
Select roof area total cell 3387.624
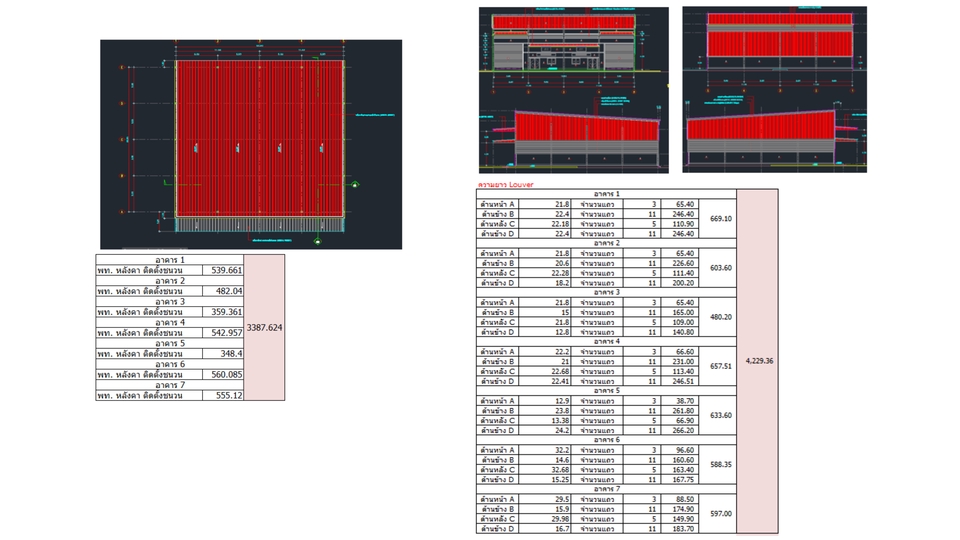(264, 327)
